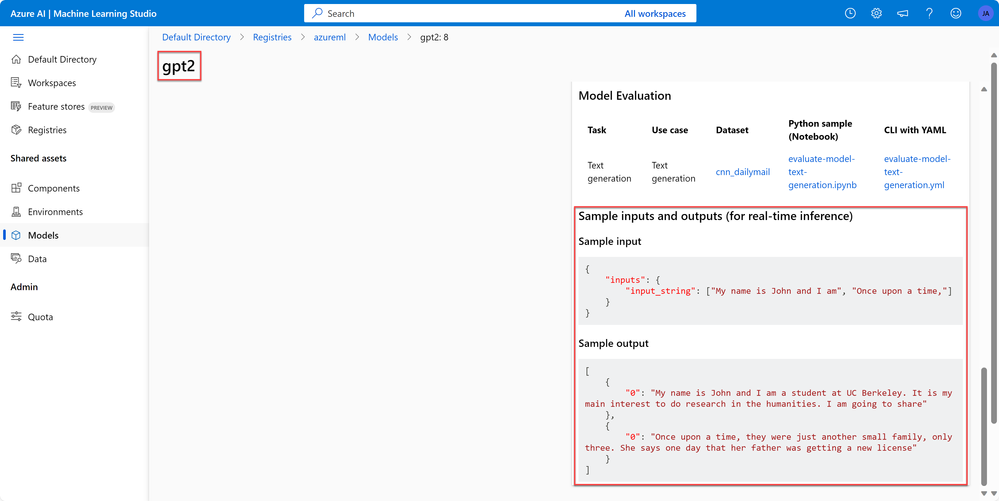Click the Use case column header
This screenshot has height=501, width=999.
pos(670,130)
